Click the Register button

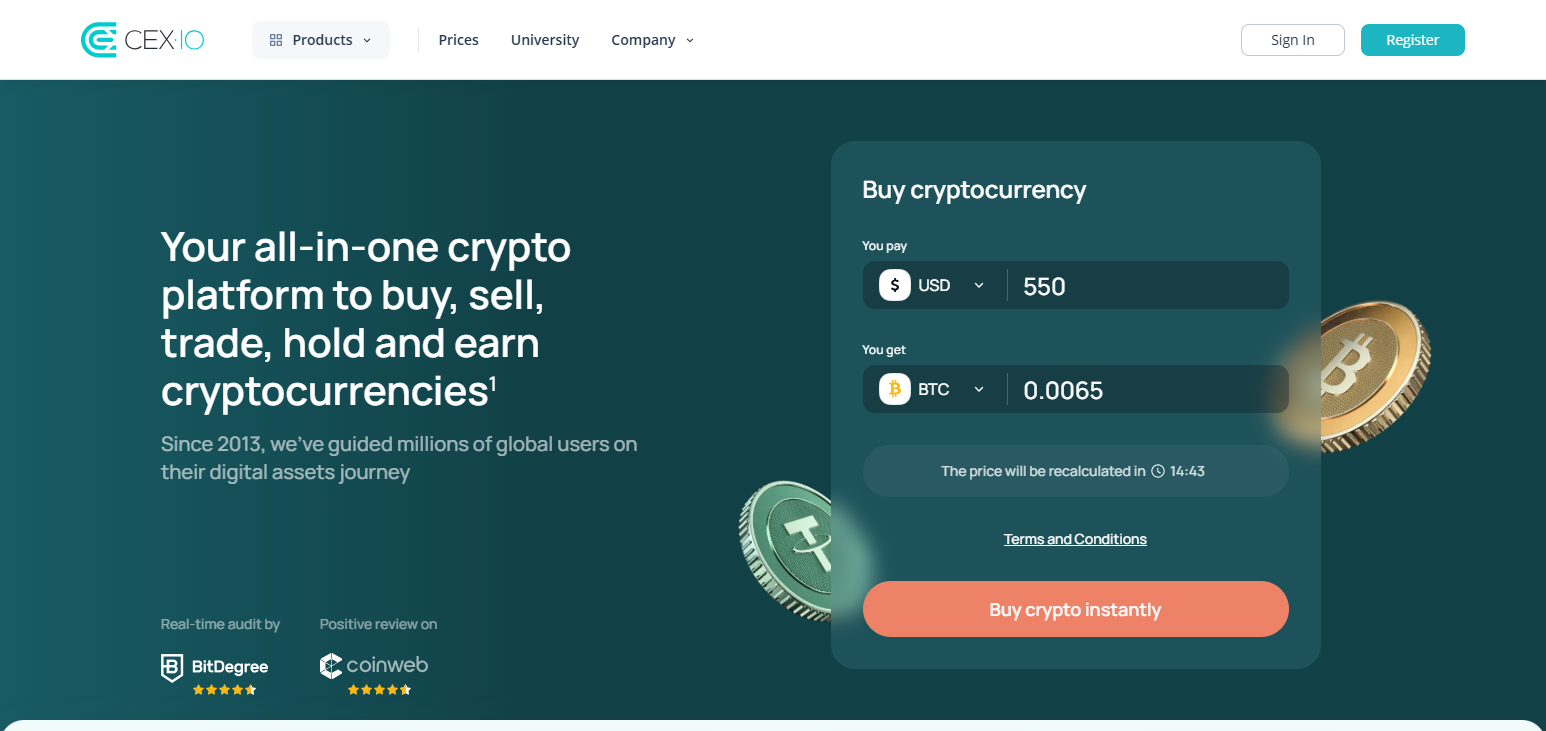pyautogui.click(x=1412, y=39)
